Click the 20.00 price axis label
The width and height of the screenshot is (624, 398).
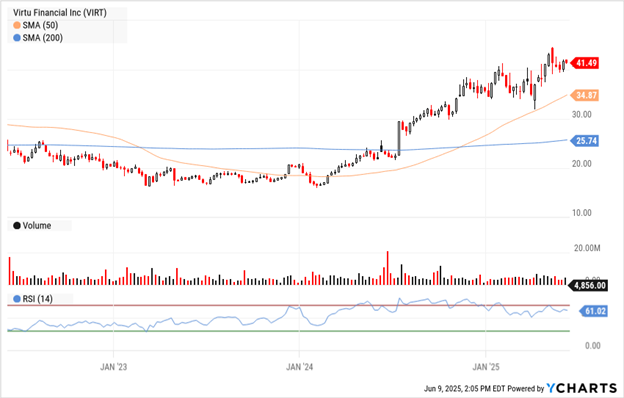[582, 164]
